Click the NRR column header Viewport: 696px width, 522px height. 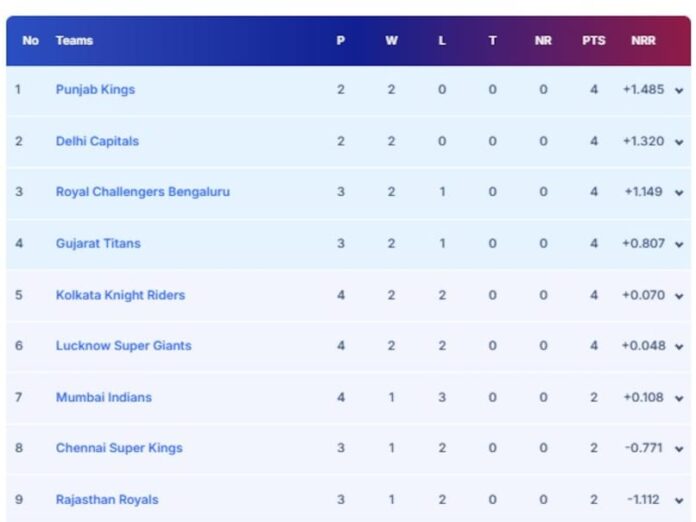tap(643, 40)
